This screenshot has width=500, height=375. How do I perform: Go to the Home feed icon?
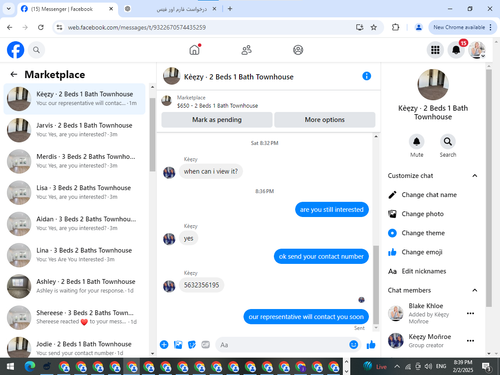click(195, 50)
